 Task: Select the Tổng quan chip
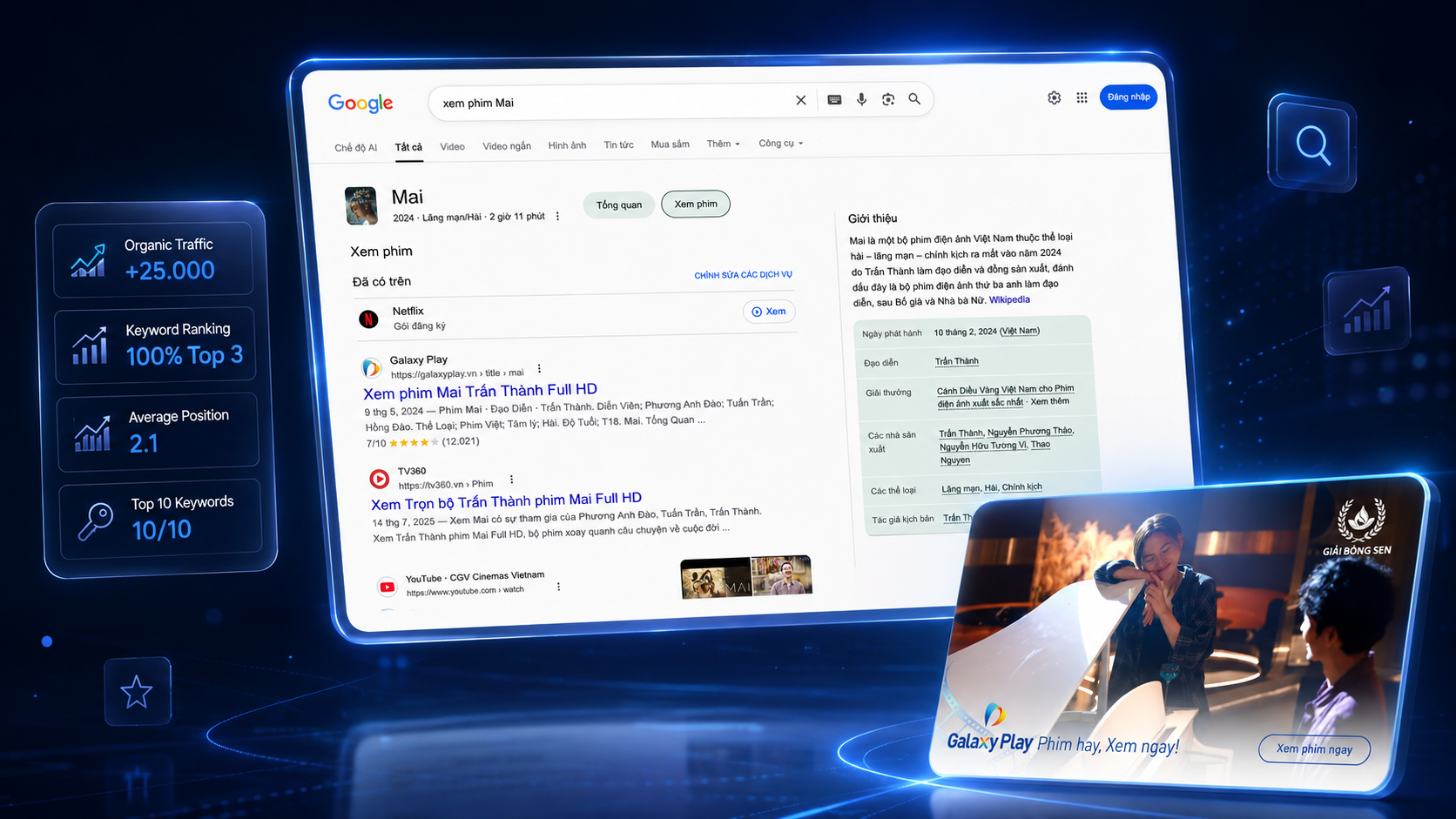(x=619, y=205)
